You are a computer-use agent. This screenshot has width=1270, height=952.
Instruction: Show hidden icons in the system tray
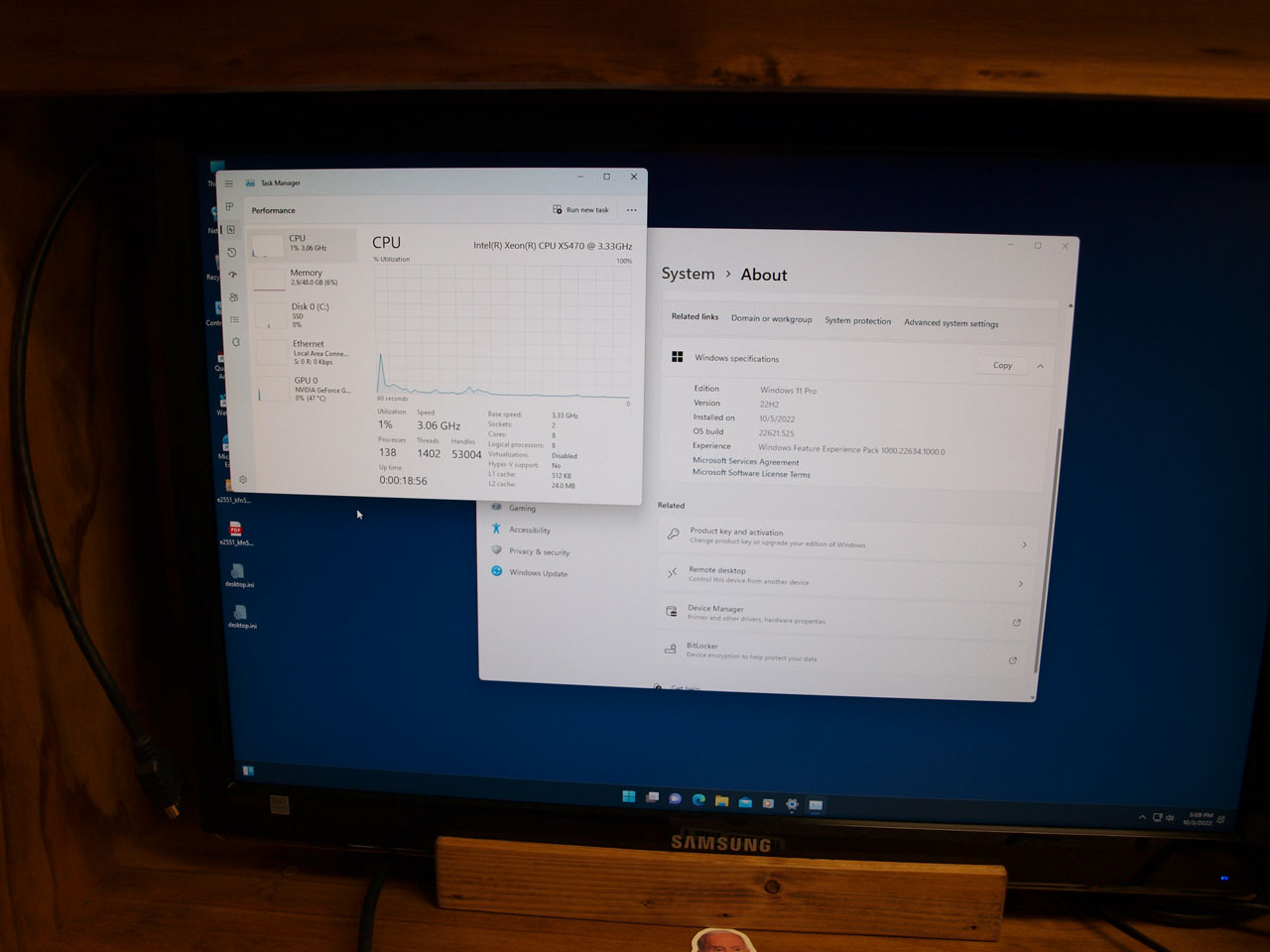click(x=1142, y=817)
